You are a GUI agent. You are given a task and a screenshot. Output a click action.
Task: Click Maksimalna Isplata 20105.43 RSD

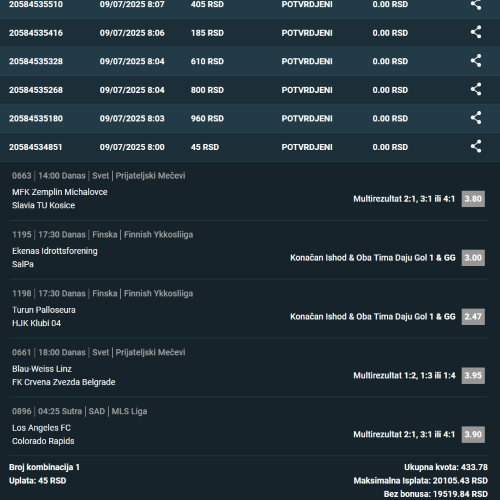[x=421, y=481]
